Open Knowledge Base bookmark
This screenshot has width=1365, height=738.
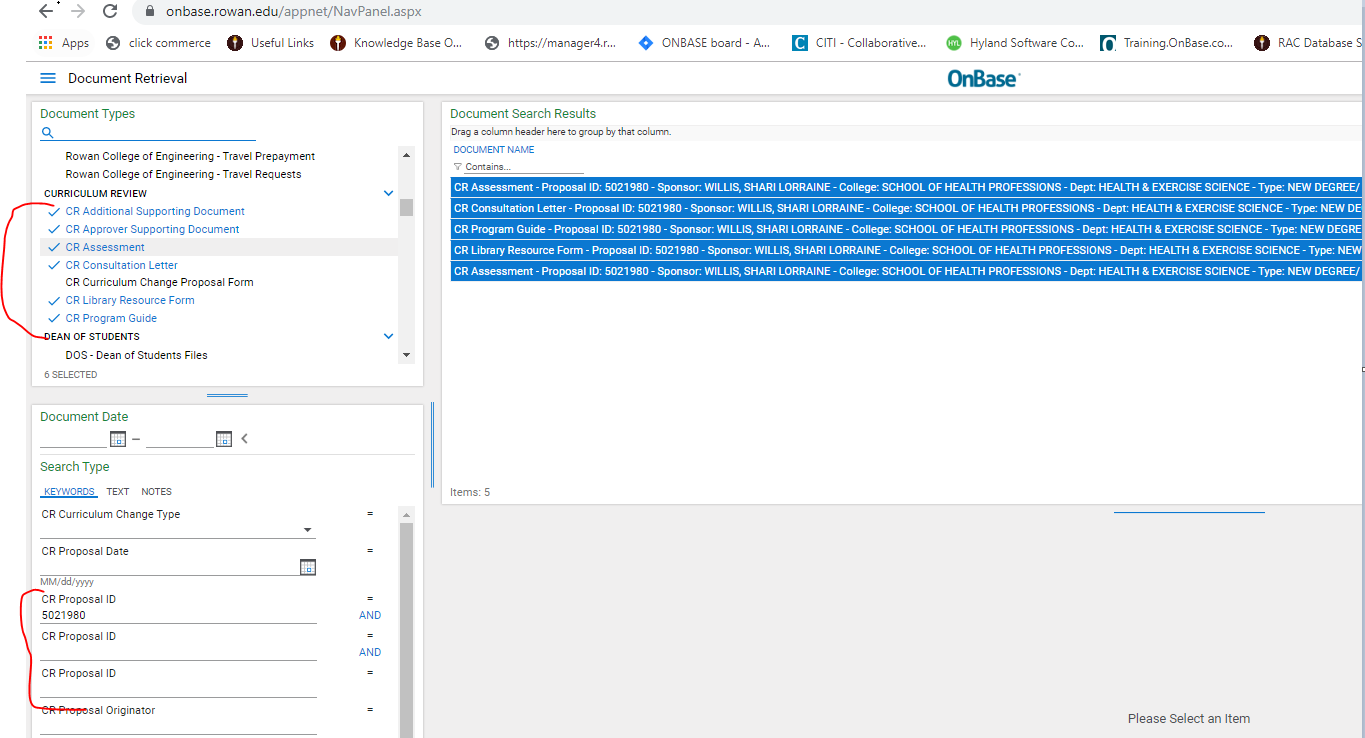[x=397, y=43]
